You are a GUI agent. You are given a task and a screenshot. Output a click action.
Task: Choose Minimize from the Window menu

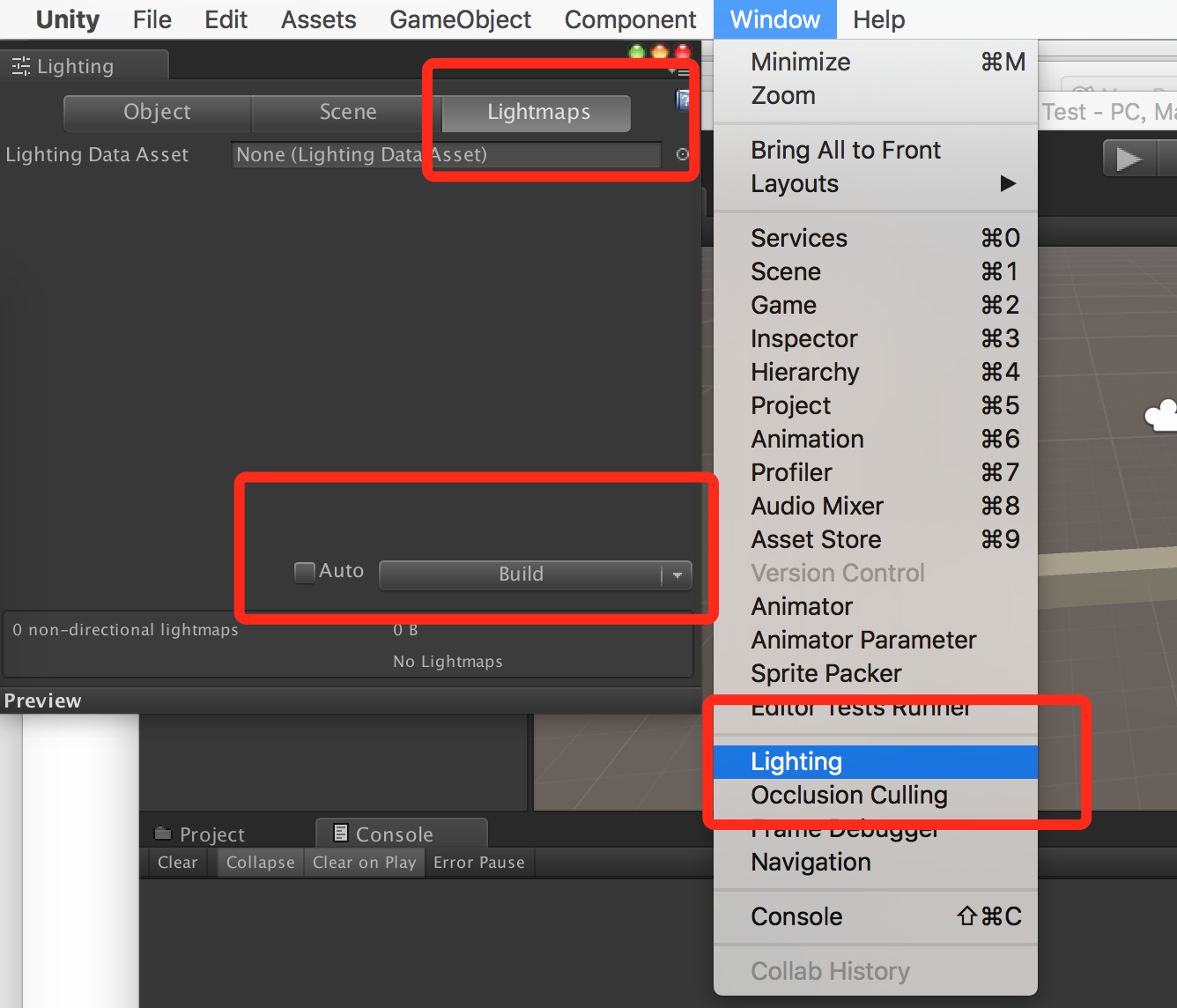click(876, 62)
